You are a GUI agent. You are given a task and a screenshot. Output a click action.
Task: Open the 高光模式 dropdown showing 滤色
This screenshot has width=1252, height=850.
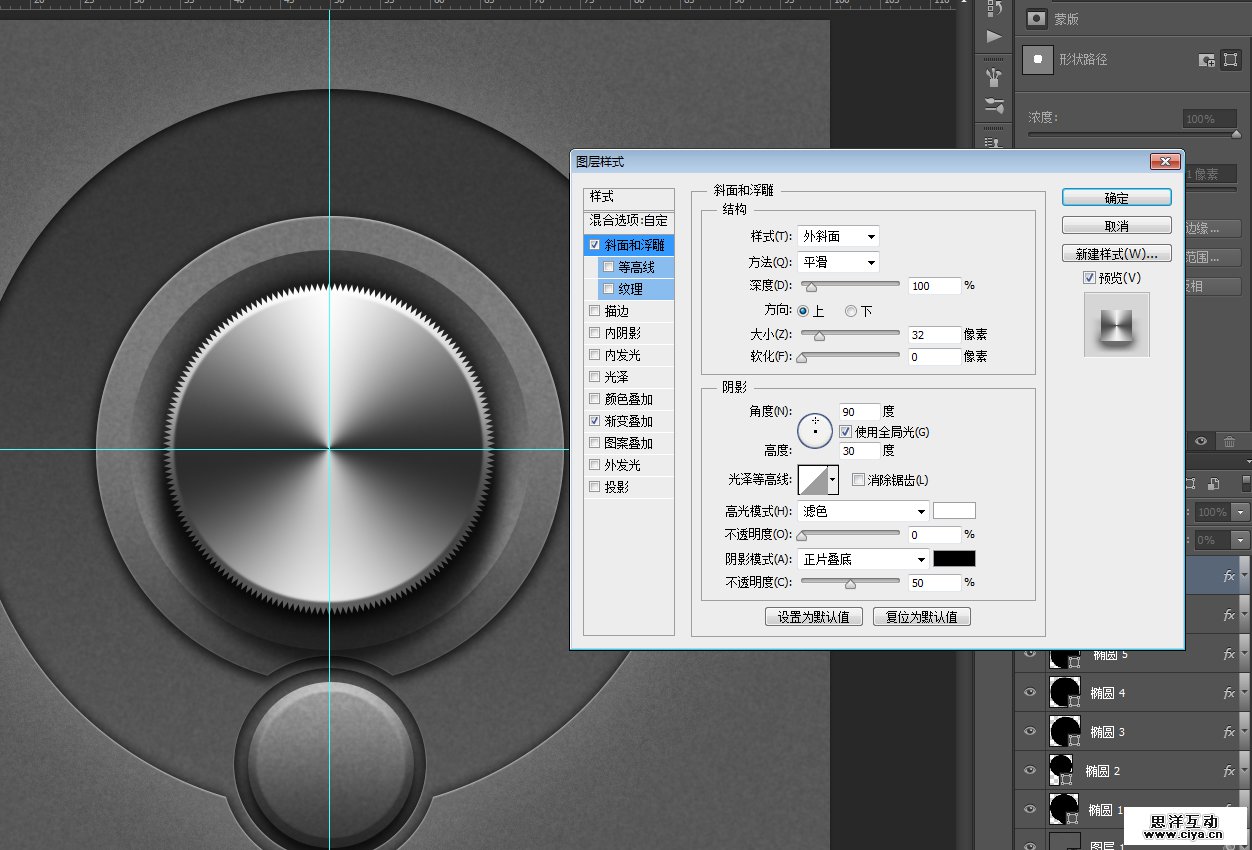pos(863,511)
